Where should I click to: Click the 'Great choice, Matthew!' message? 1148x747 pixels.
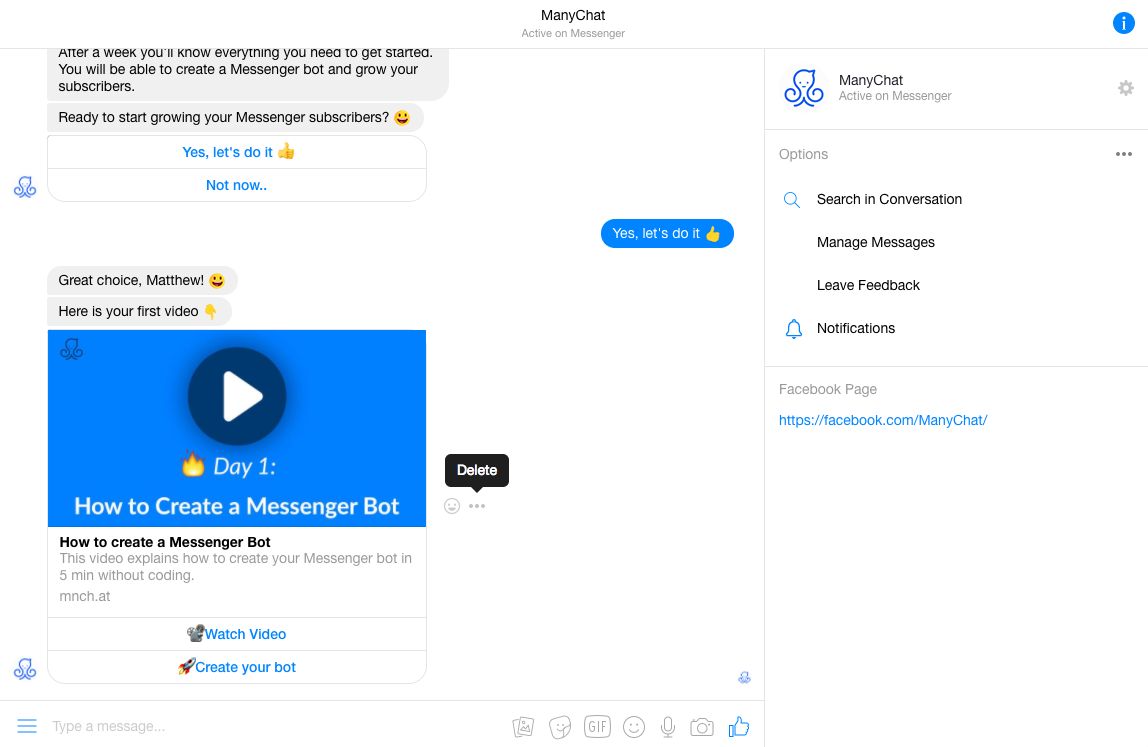coord(142,280)
